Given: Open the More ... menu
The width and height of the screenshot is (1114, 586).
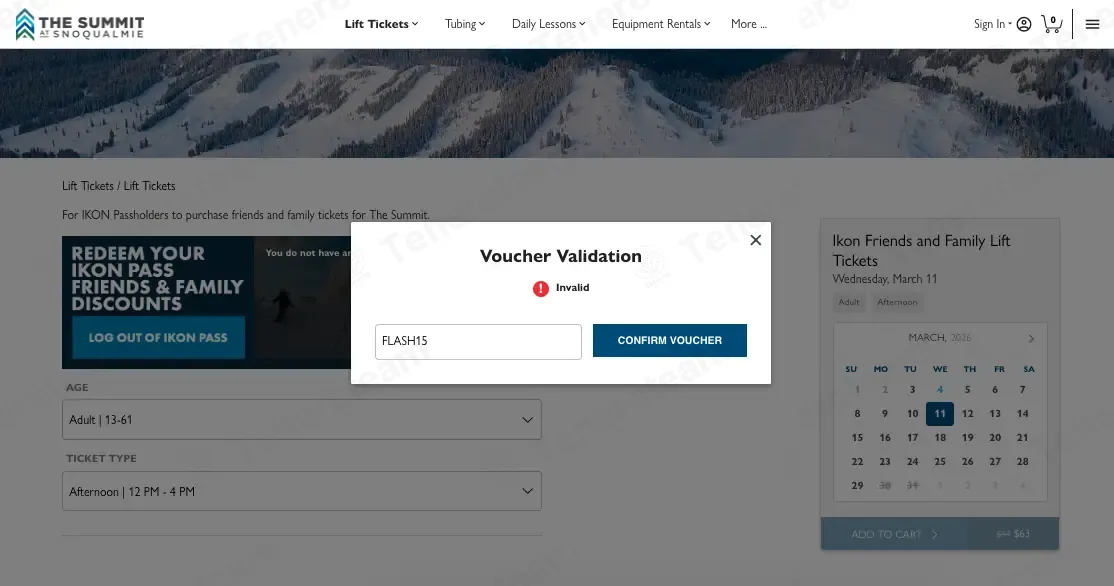Looking at the screenshot, I should pos(749,24).
